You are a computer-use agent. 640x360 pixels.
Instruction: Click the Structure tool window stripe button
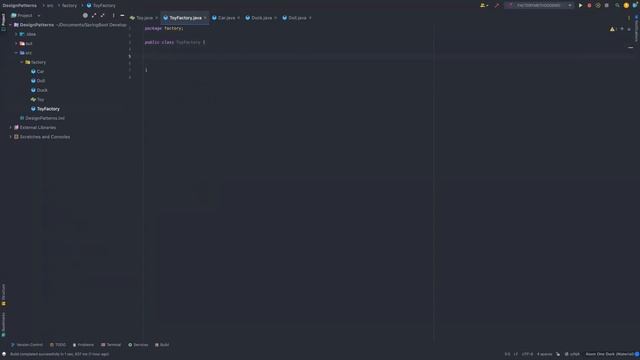[x=3, y=295]
